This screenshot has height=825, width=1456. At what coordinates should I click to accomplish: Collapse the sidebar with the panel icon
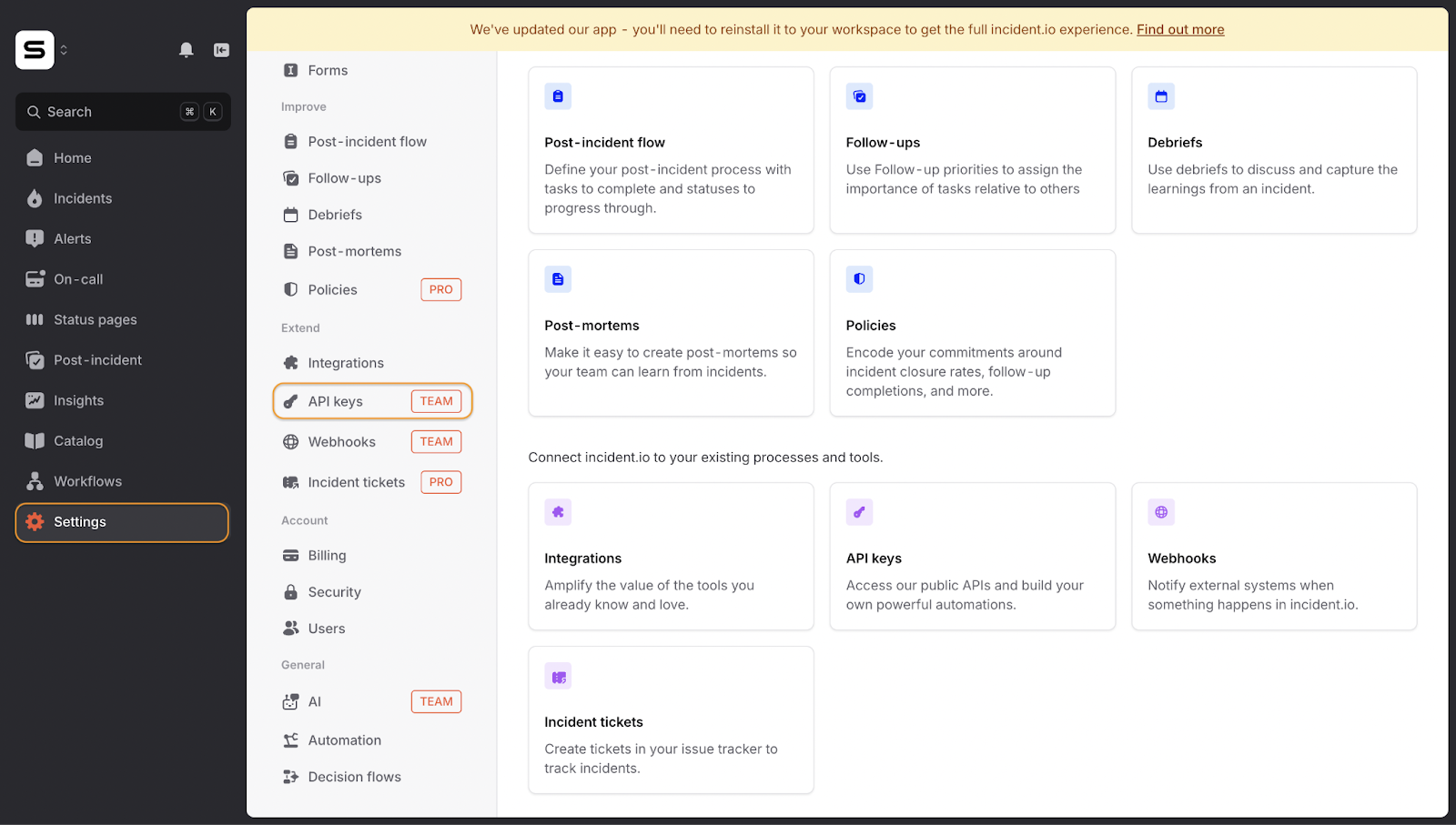click(x=221, y=50)
